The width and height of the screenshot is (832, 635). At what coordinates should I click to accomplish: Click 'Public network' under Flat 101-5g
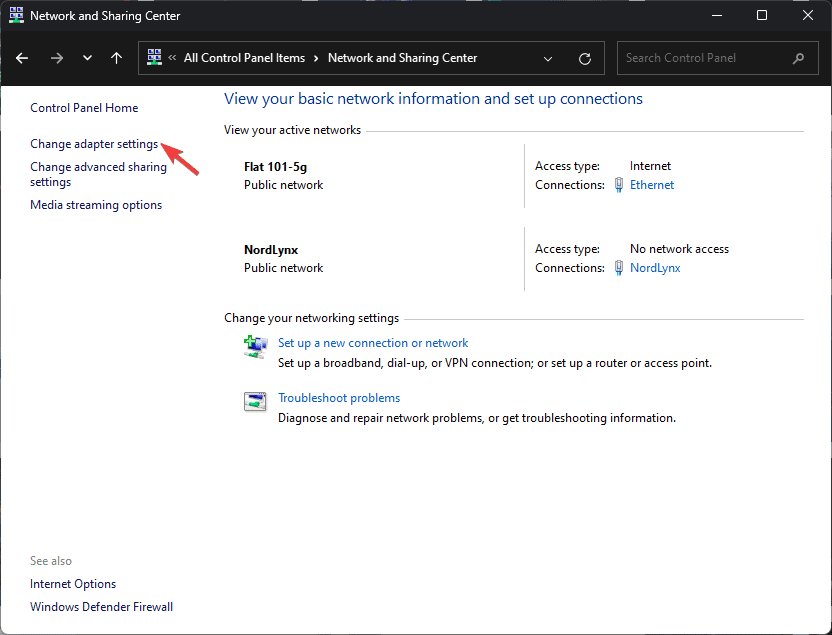point(283,185)
